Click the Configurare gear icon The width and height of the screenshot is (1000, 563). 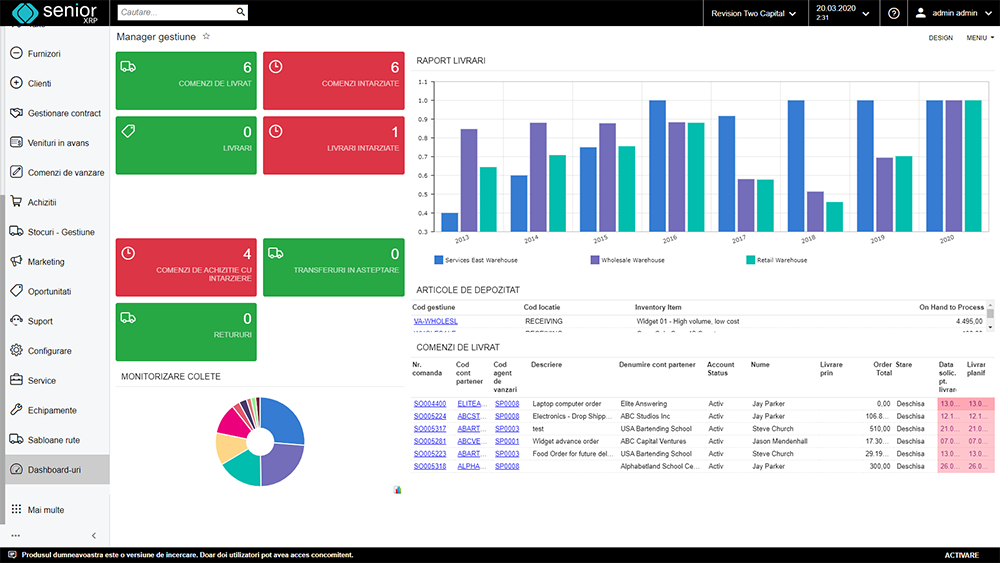pos(17,350)
